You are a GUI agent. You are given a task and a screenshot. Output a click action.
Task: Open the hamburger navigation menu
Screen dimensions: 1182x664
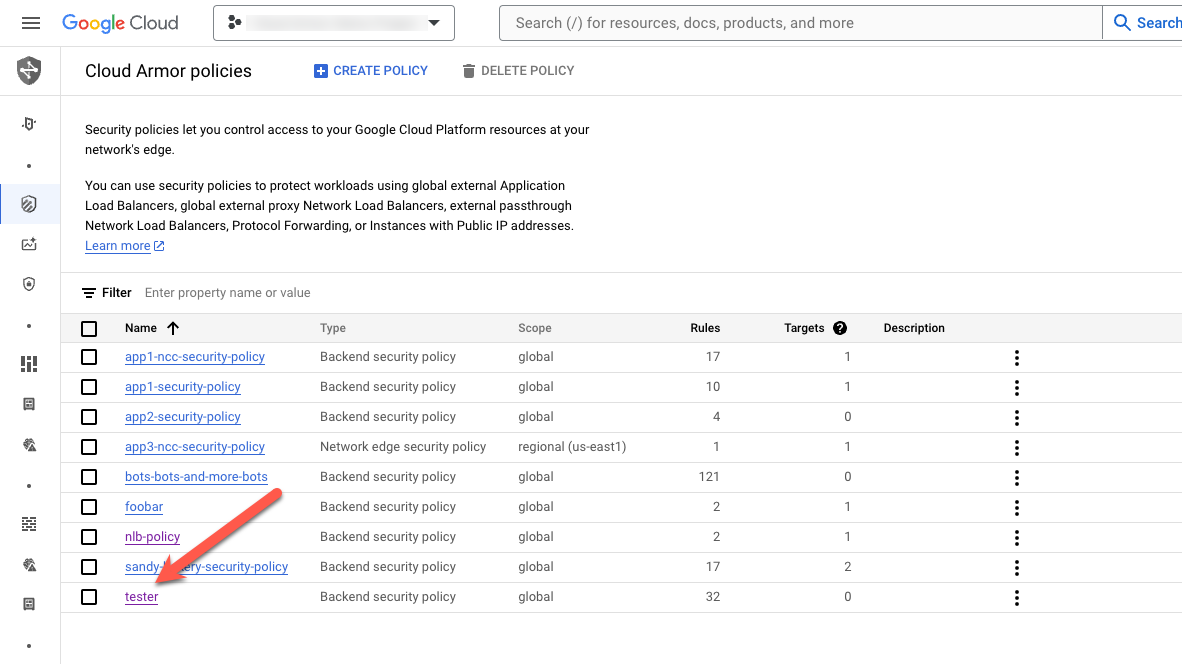click(x=31, y=23)
